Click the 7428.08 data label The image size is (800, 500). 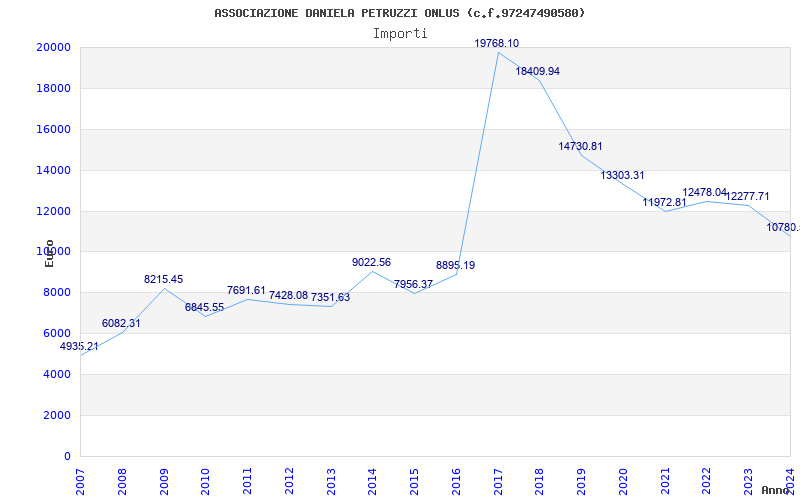click(288, 295)
